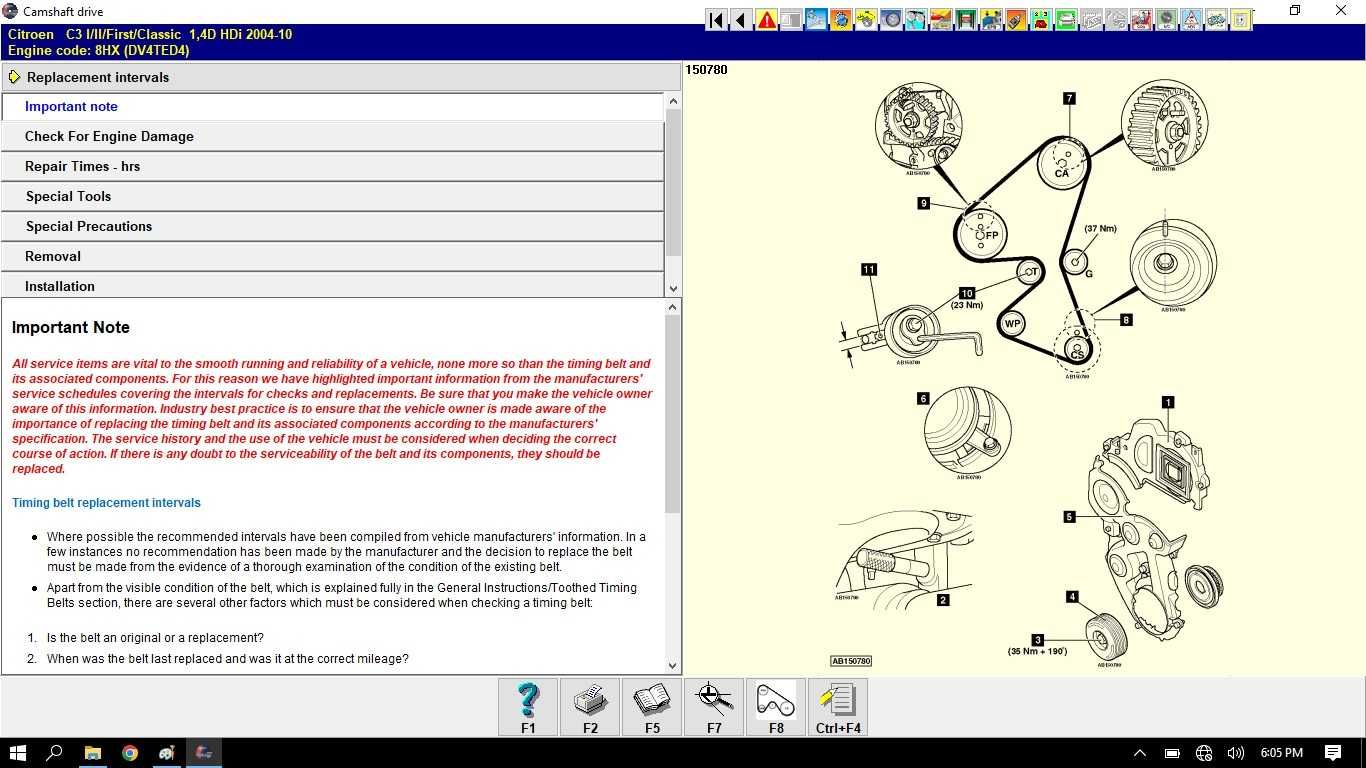Go back with the left arrow toolbar icon
Screen dimensions: 1366x768
tap(741, 20)
